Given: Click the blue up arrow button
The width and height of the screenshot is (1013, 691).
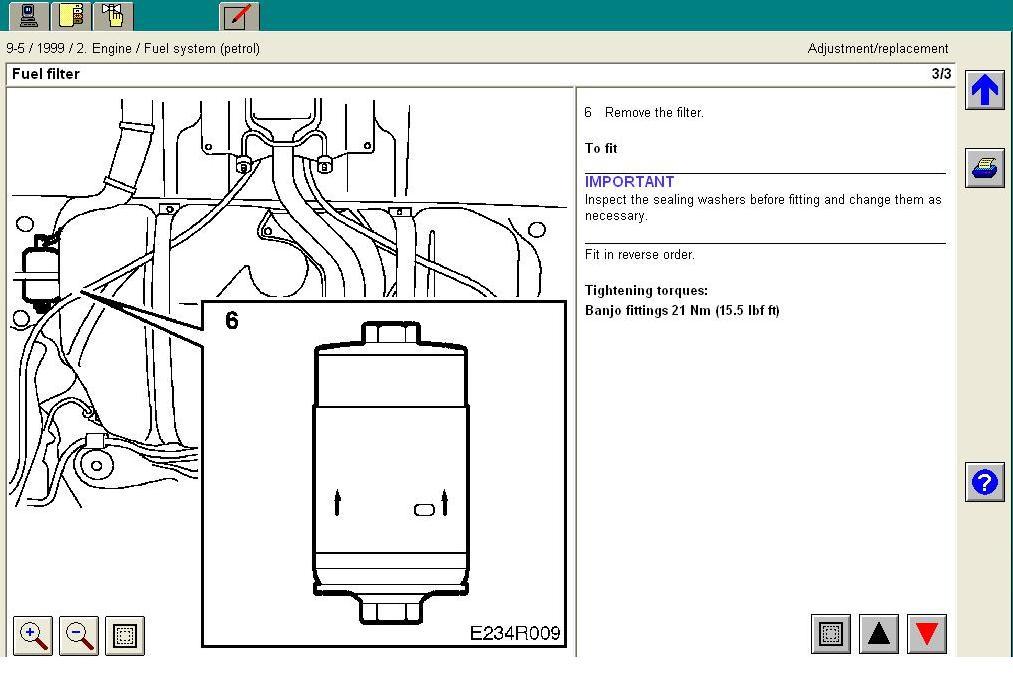Looking at the screenshot, I should click(985, 90).
